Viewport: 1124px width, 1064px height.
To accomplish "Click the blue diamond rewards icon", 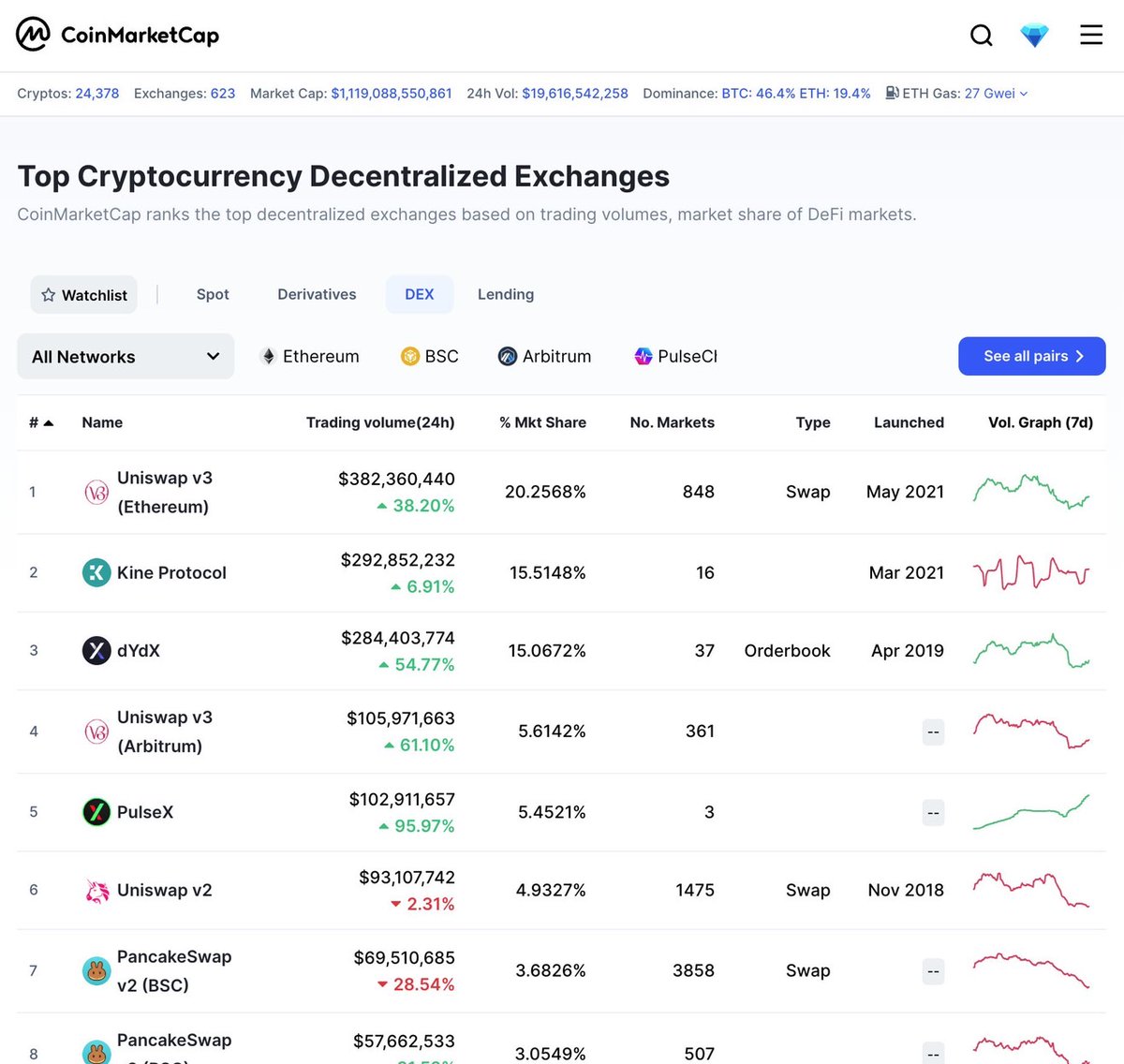I will [x=1034, y=36].
